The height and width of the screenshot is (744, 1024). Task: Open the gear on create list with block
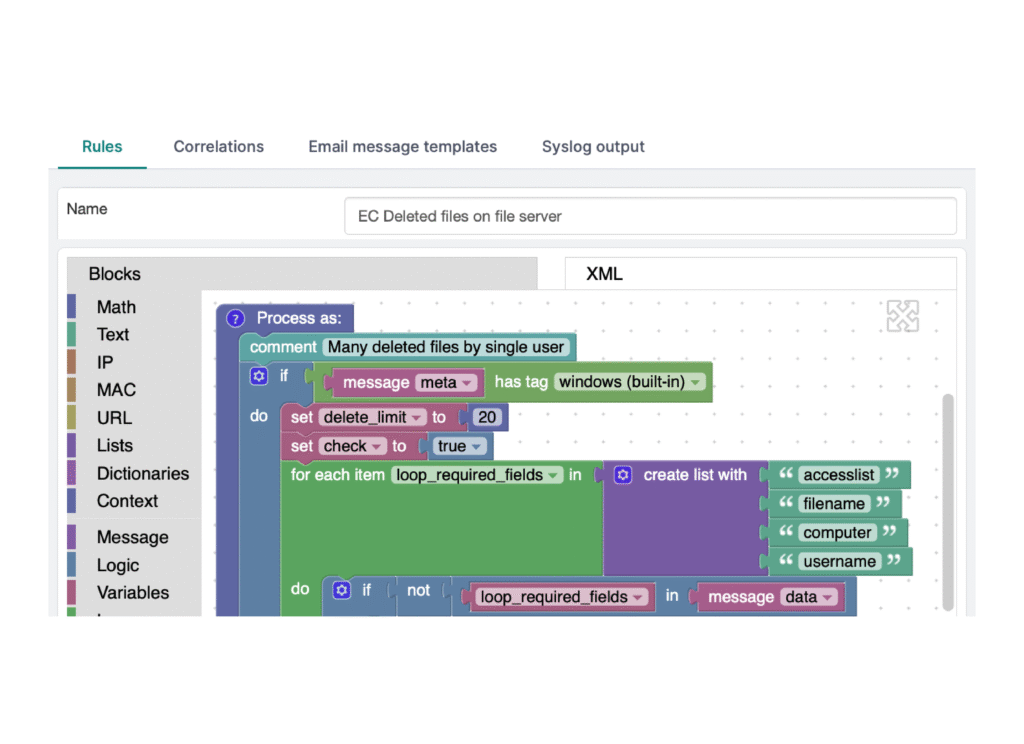[x=623, y=475]
